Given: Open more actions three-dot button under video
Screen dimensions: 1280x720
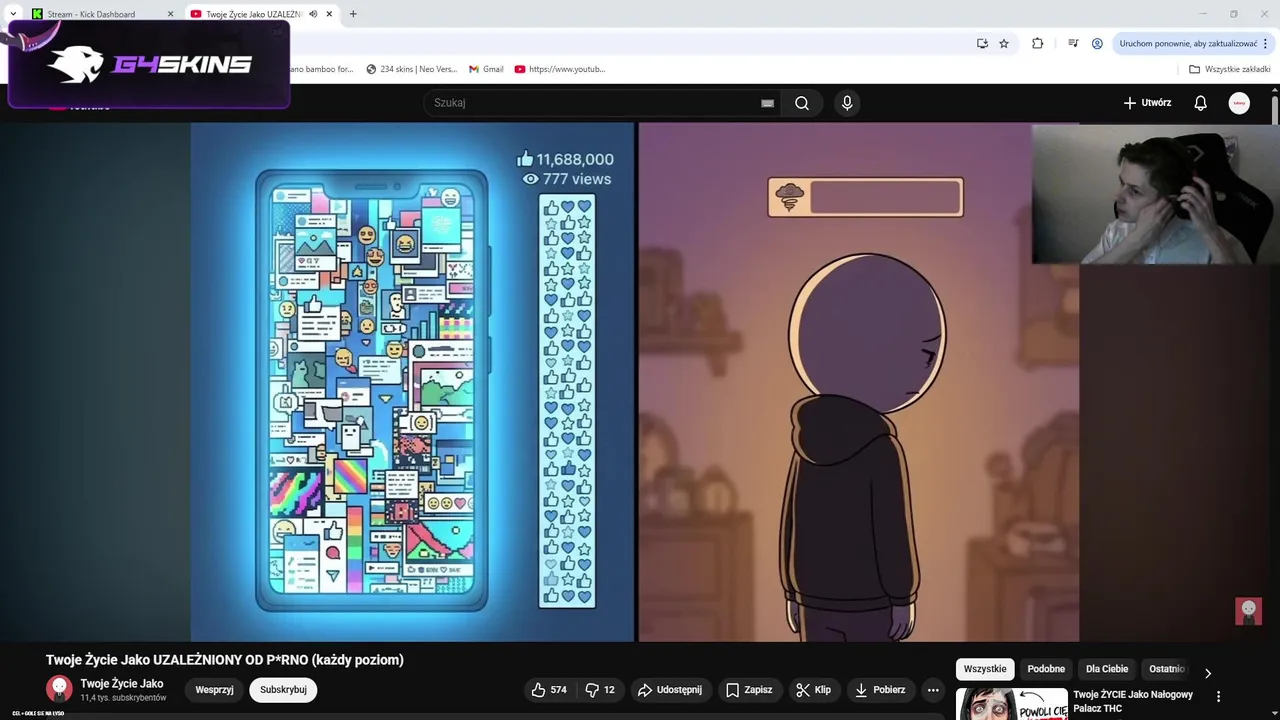Looking at the screenshot, I should 933,690.
